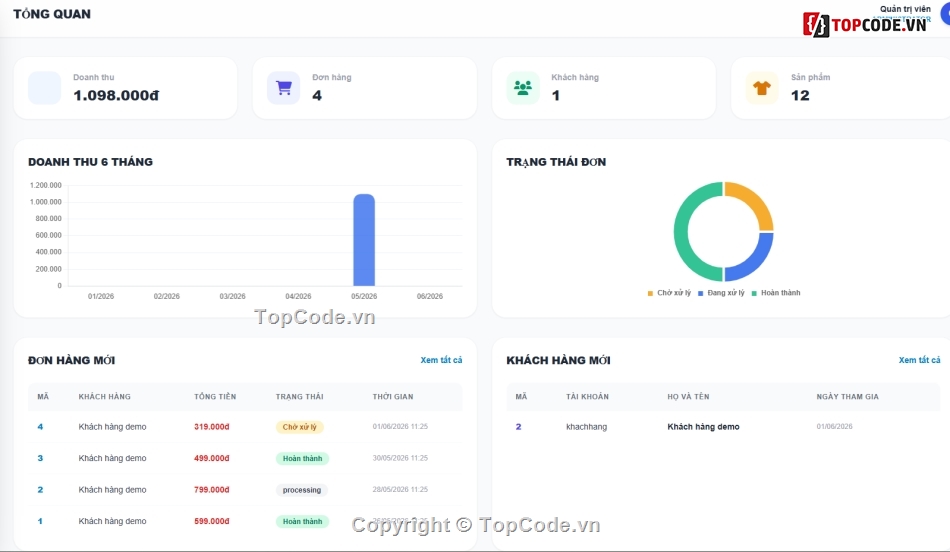Open order number 1 link
The image size is (950, 552).
40,521
